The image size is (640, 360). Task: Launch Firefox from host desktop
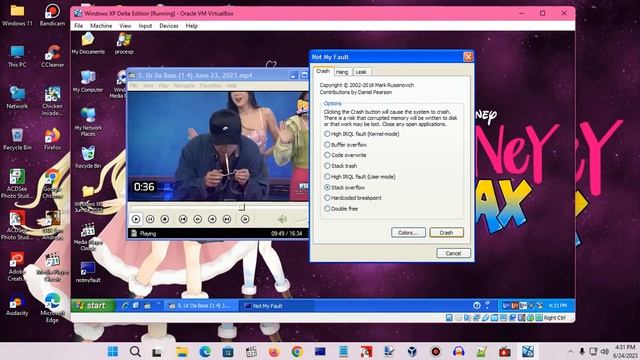[x=52, y=139]
